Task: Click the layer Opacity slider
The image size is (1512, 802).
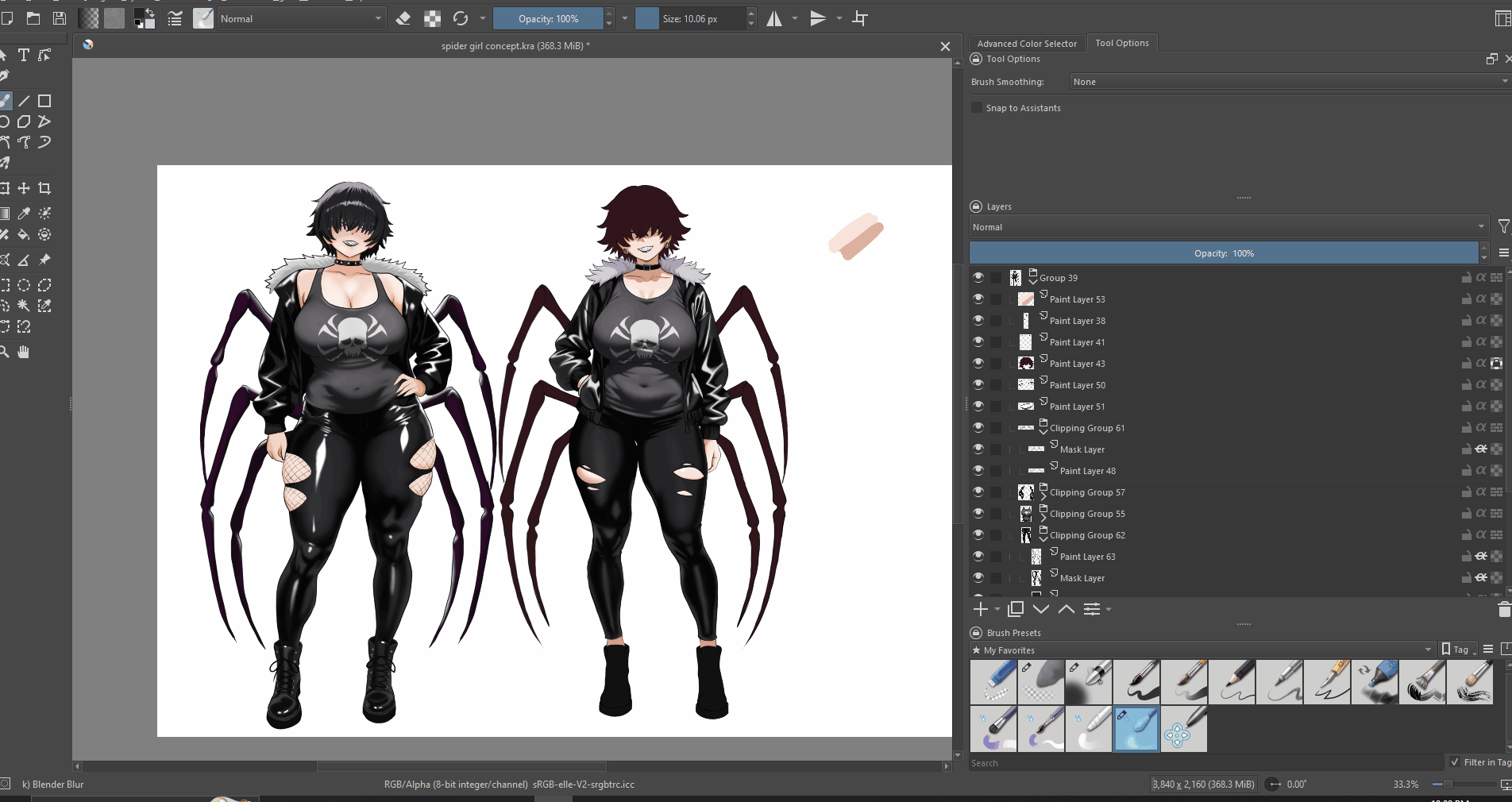Action: click(1223, 253)
